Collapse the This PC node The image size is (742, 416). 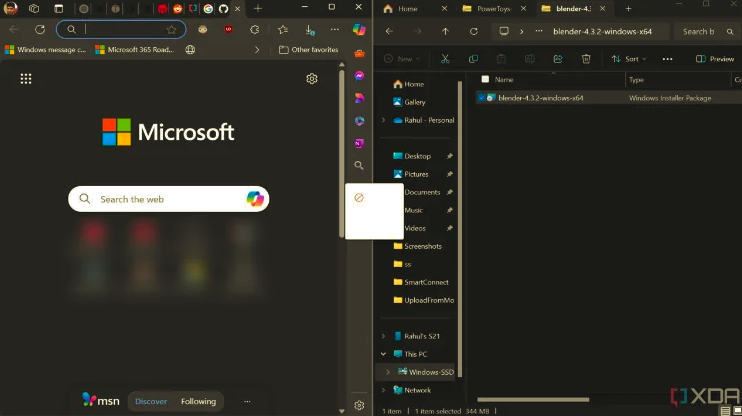click(x=384, y=354)
